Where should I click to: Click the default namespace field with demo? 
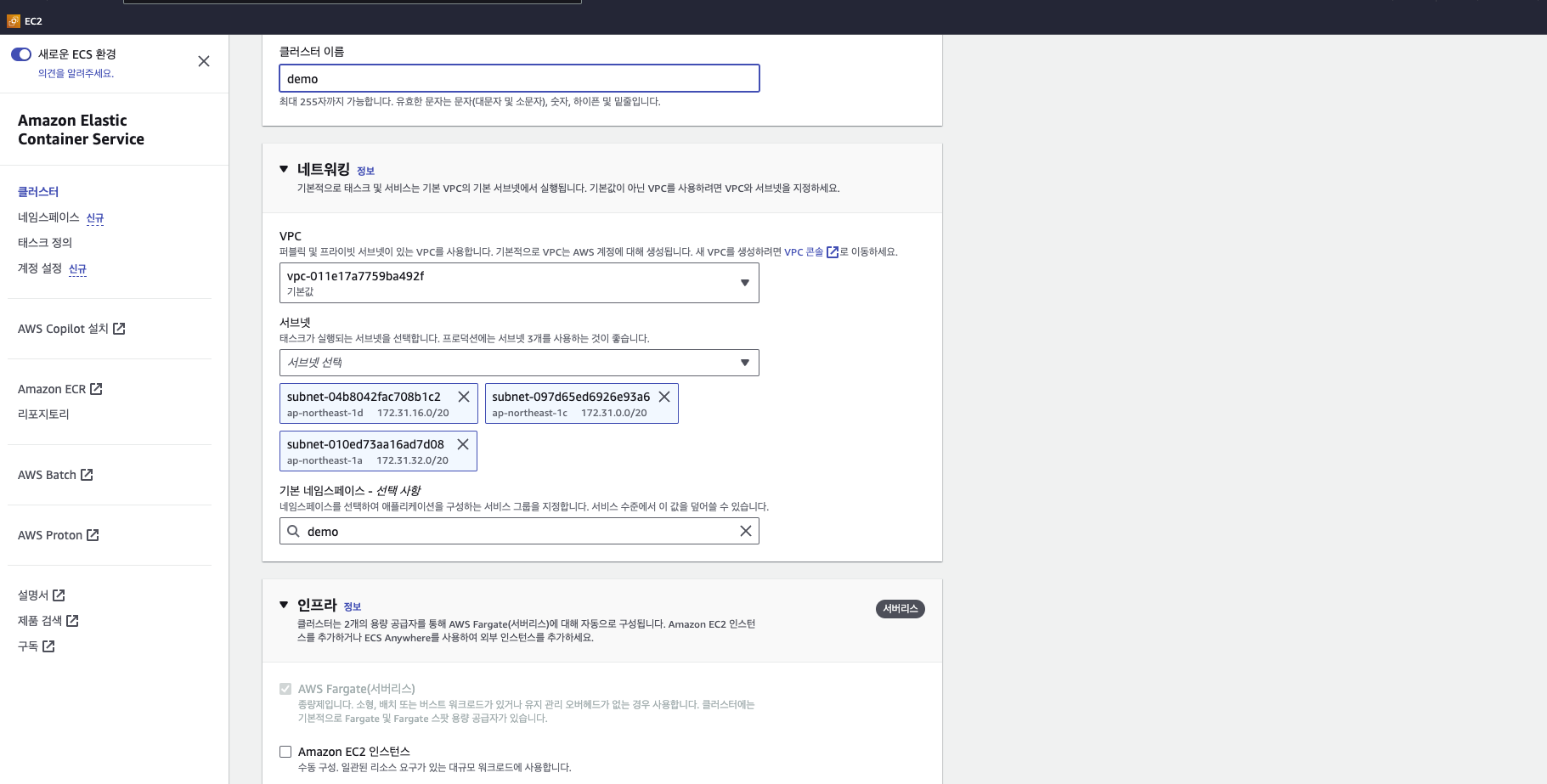(519, 531)
